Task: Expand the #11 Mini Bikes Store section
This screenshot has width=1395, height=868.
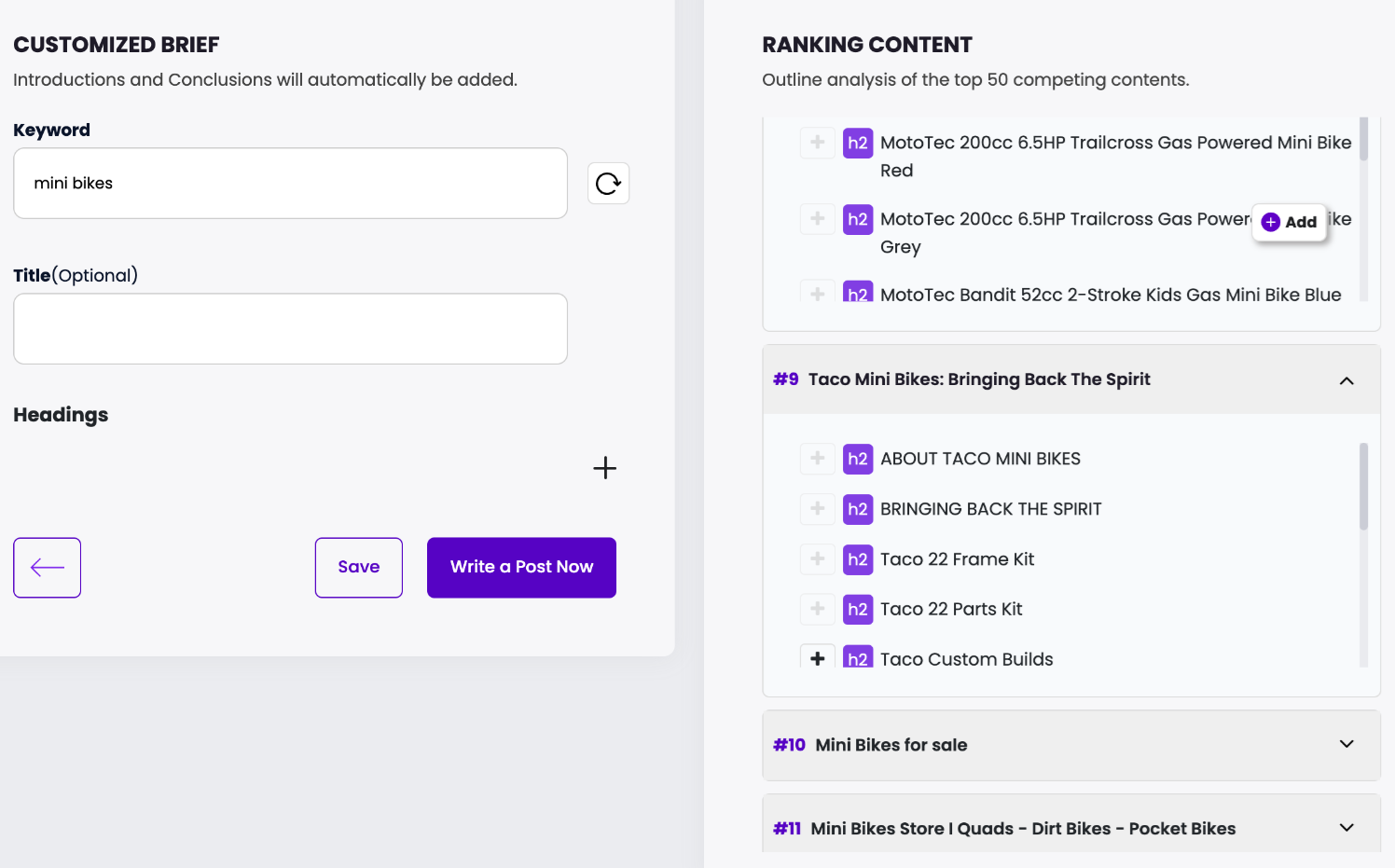Action: tap(1346, 828)
